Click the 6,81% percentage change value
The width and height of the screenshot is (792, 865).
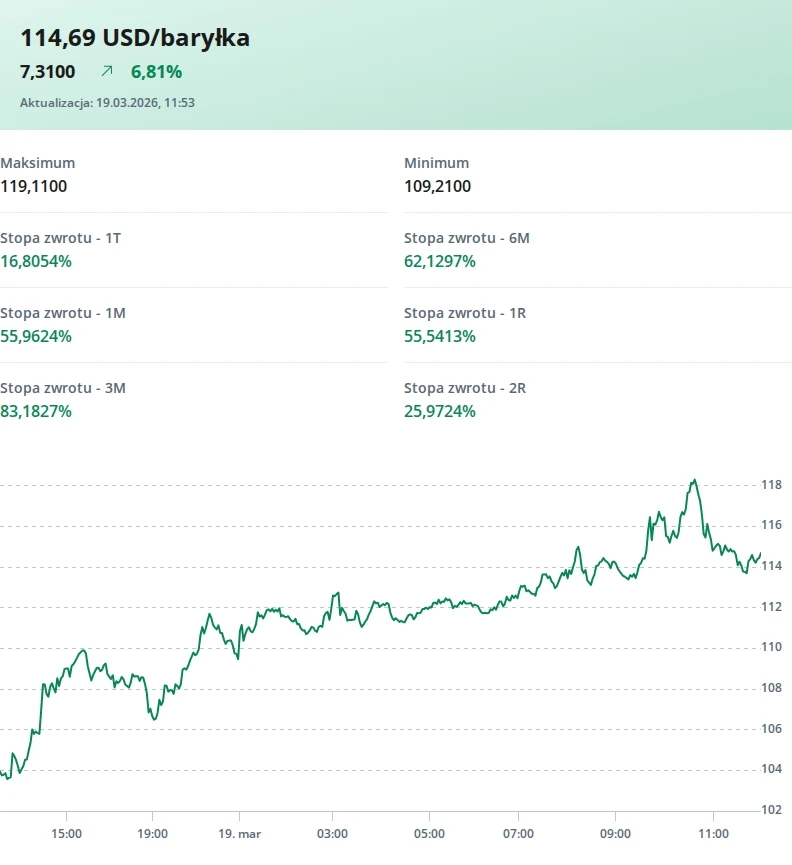click(x=156, y=72)
